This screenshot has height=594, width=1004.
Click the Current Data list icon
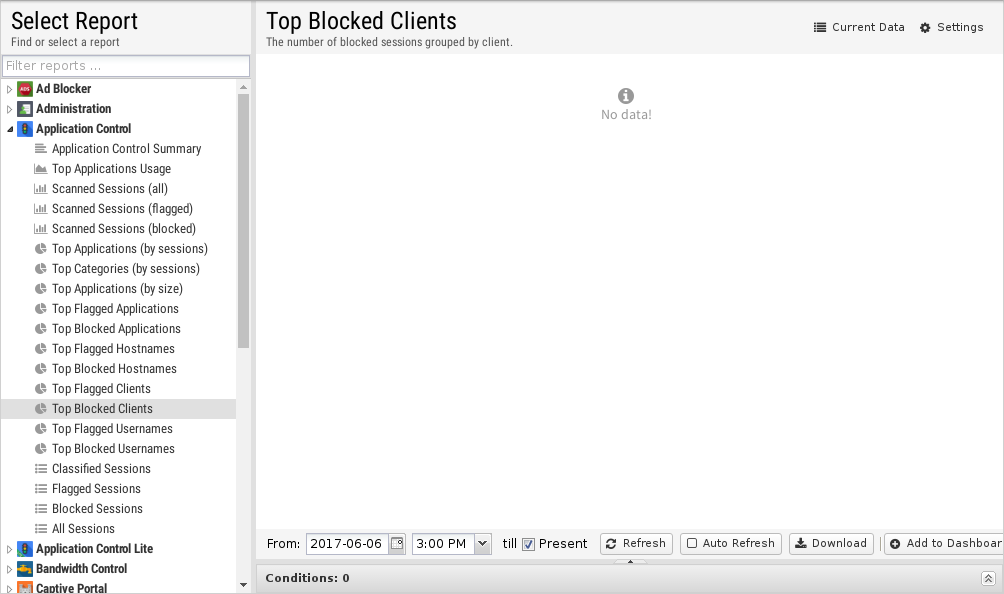click(820, 28)
